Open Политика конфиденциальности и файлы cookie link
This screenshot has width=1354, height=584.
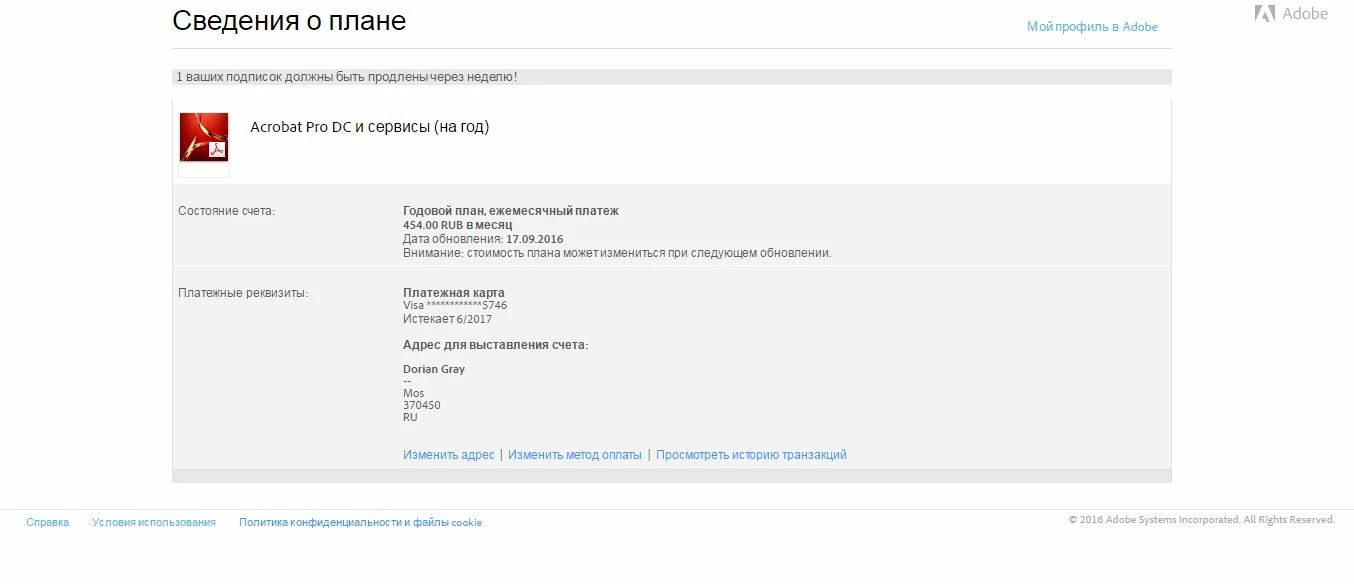click(360, 522)
